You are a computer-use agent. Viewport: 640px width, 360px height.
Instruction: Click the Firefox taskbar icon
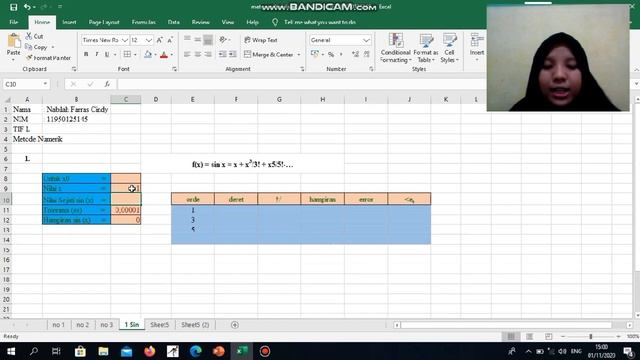pyautogui.click(x=150, y=351)
